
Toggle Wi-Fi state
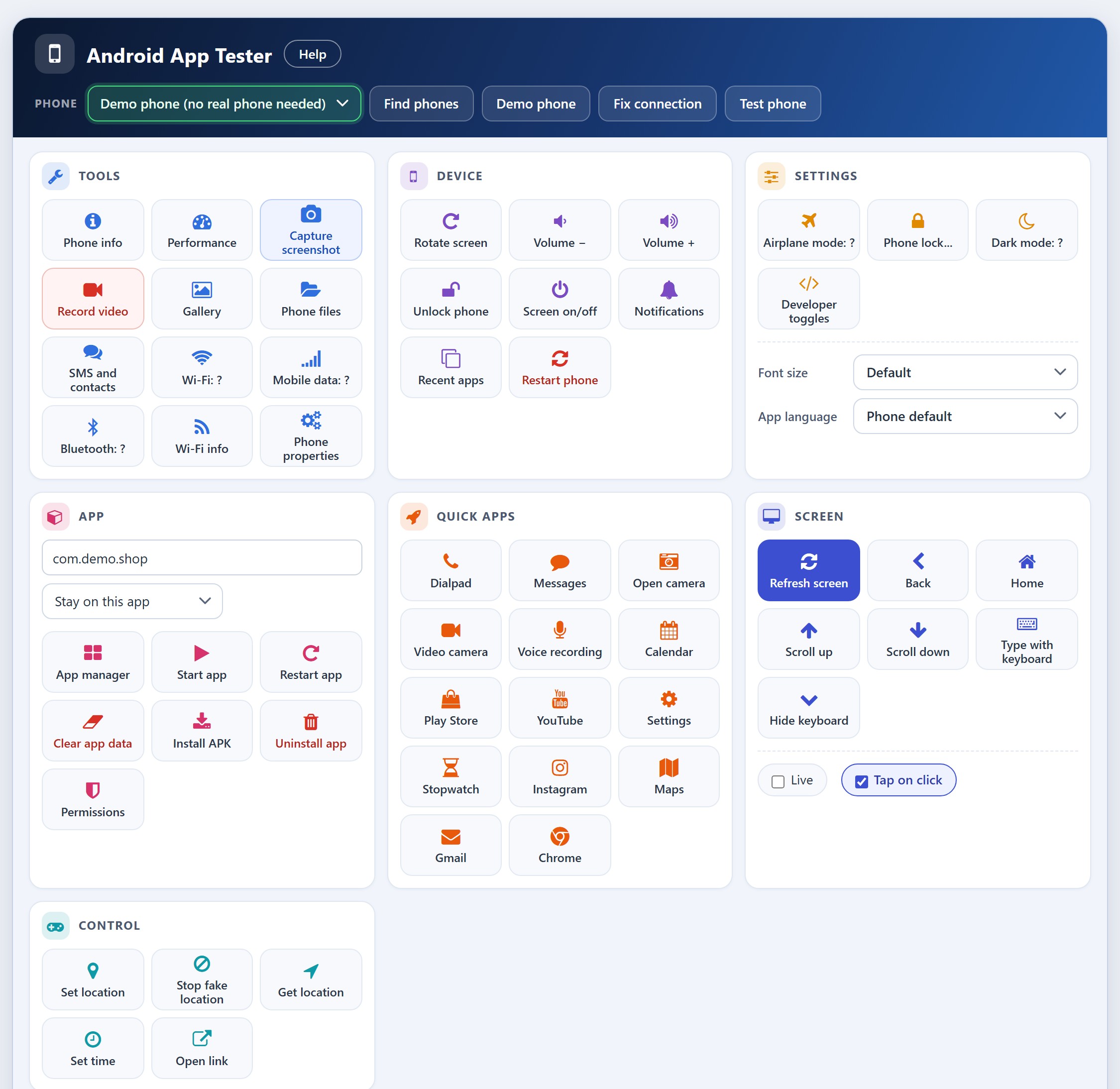click(x=201, y=367)
